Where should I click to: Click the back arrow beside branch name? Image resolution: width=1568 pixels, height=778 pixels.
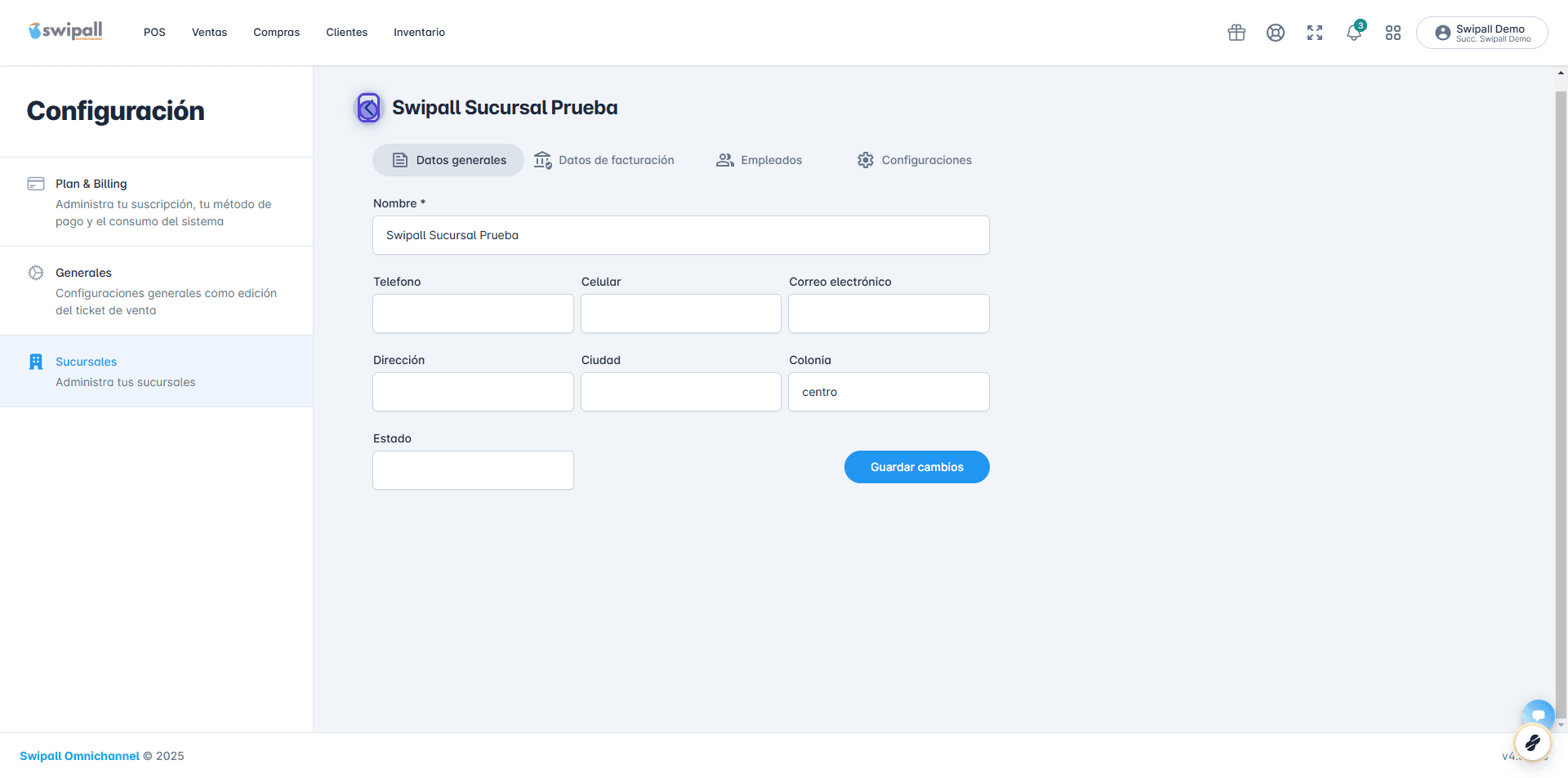point(368,107)
